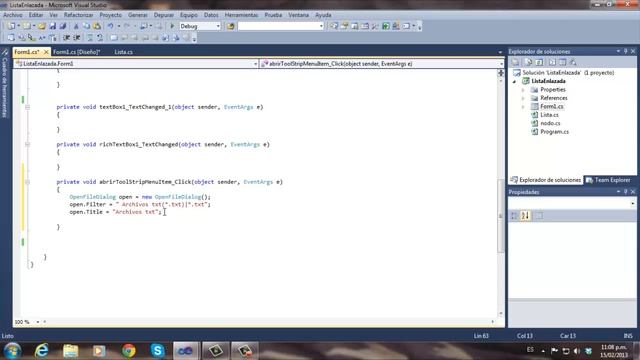Expand the References folder node
The width and height of the screenshot is (640, 360).
tap(523, 98)
